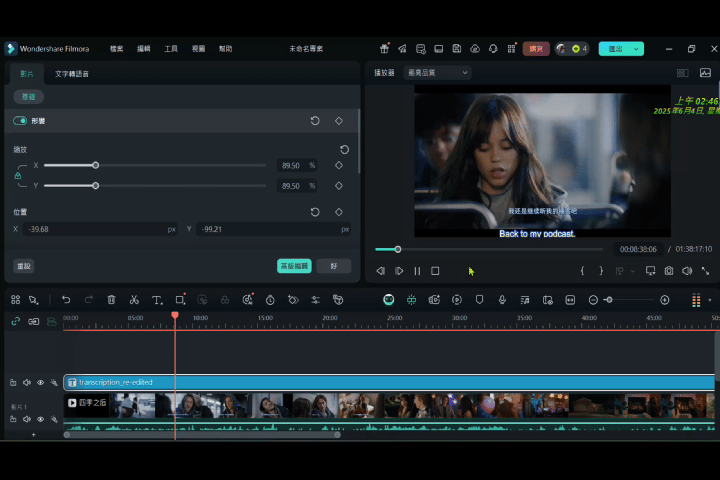Open the 編輯 menu
Image resolution: width=720 pixels, height=480 pixels.
(144, 49)
